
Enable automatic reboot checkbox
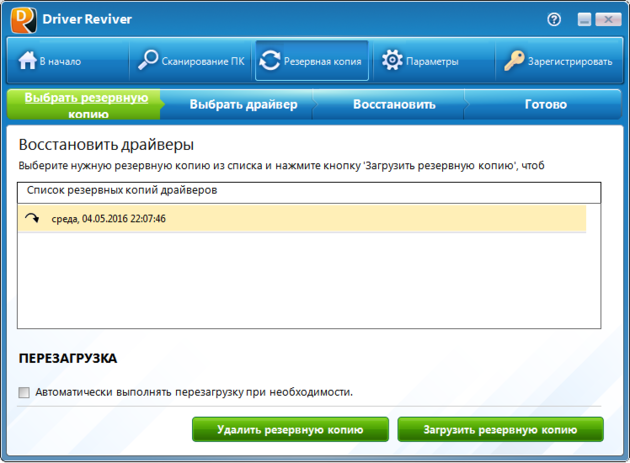pyautogui.click(x=24, y=393)
